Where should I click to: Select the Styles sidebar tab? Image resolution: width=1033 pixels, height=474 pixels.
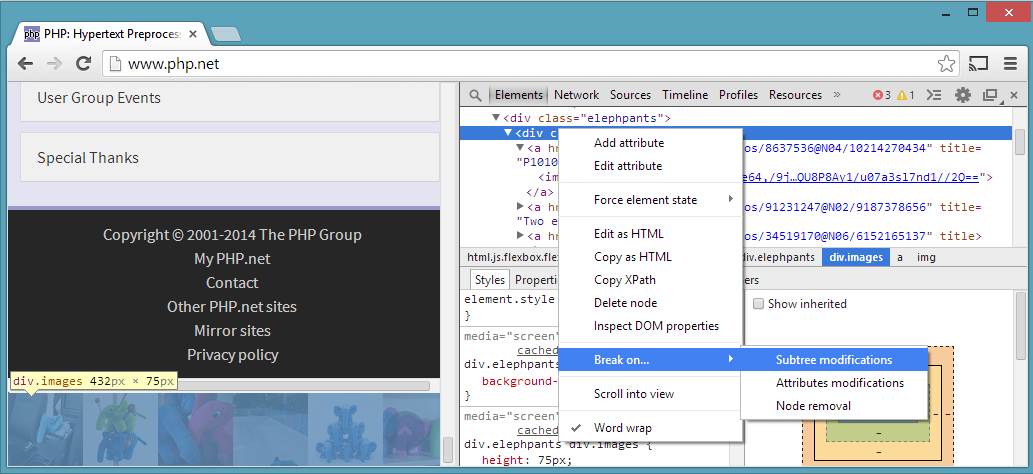pos(489,280)
